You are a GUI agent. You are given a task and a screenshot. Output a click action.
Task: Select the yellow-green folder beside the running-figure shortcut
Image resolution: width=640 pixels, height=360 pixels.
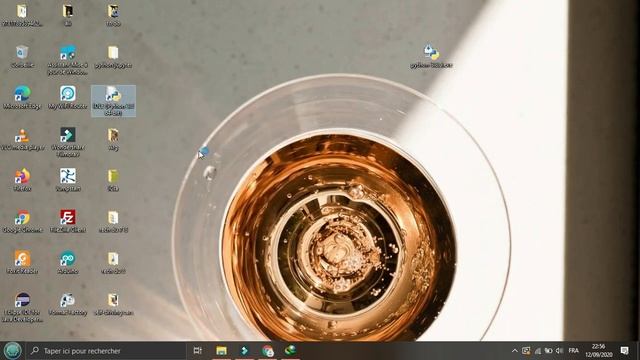113,180
